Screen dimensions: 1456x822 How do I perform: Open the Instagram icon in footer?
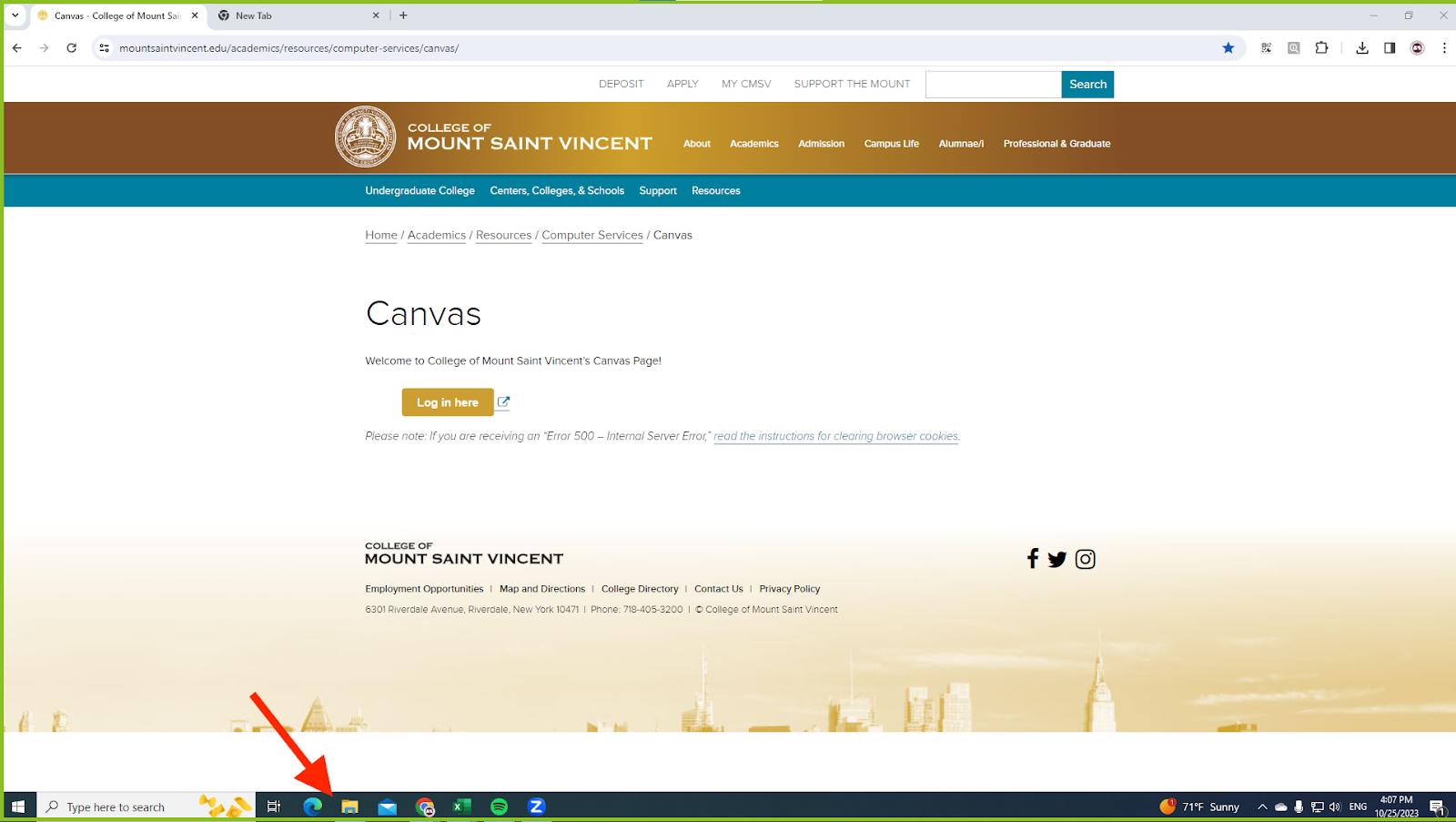click(x=1085, y=559)
